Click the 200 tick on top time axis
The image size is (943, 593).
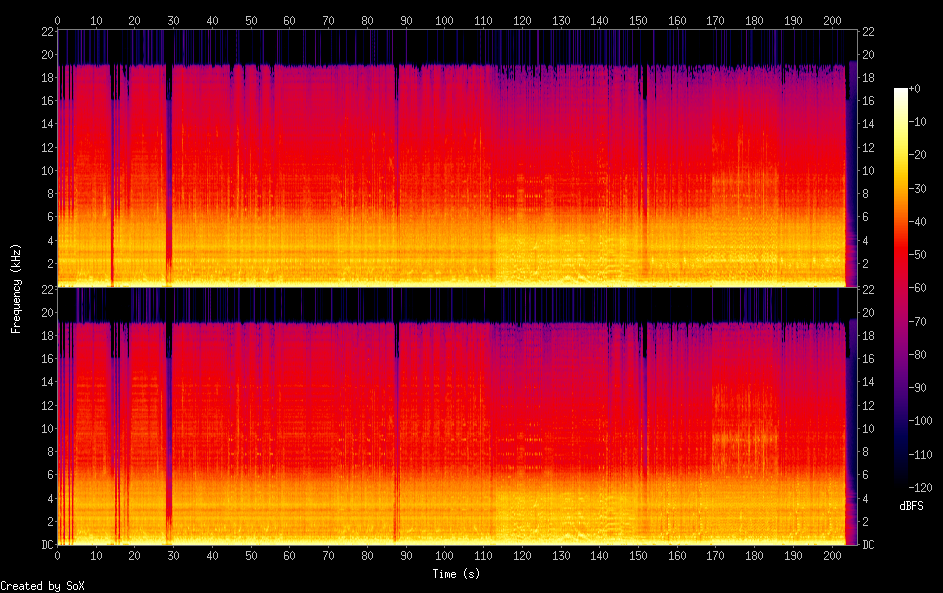pos(832,19)
